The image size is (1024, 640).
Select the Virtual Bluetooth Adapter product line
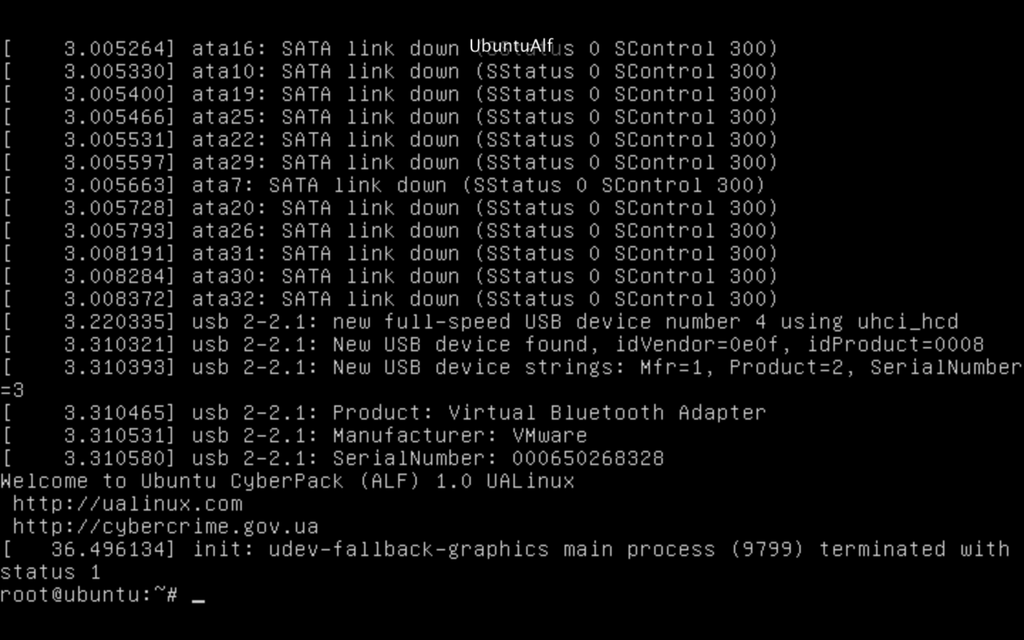click(x=548, y=412)
